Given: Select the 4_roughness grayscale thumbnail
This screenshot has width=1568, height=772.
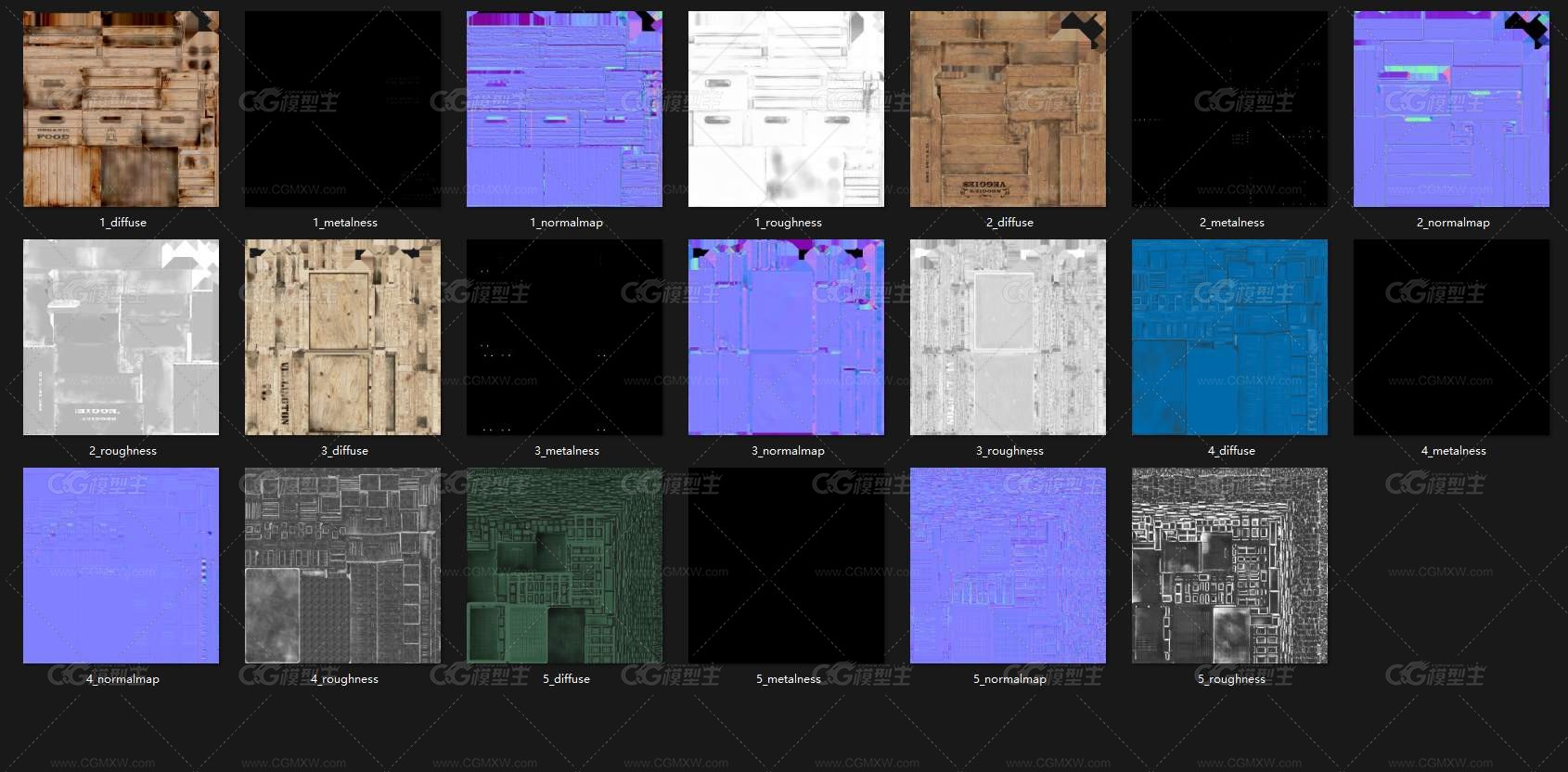Looking at the screenshot, I should [342, 565].
